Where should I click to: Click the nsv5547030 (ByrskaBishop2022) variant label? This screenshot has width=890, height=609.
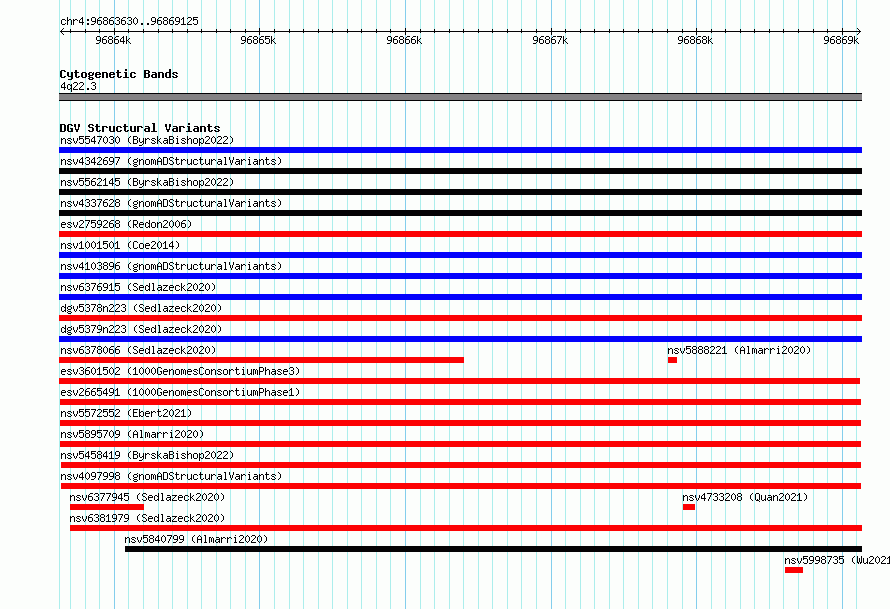(147, 140)
